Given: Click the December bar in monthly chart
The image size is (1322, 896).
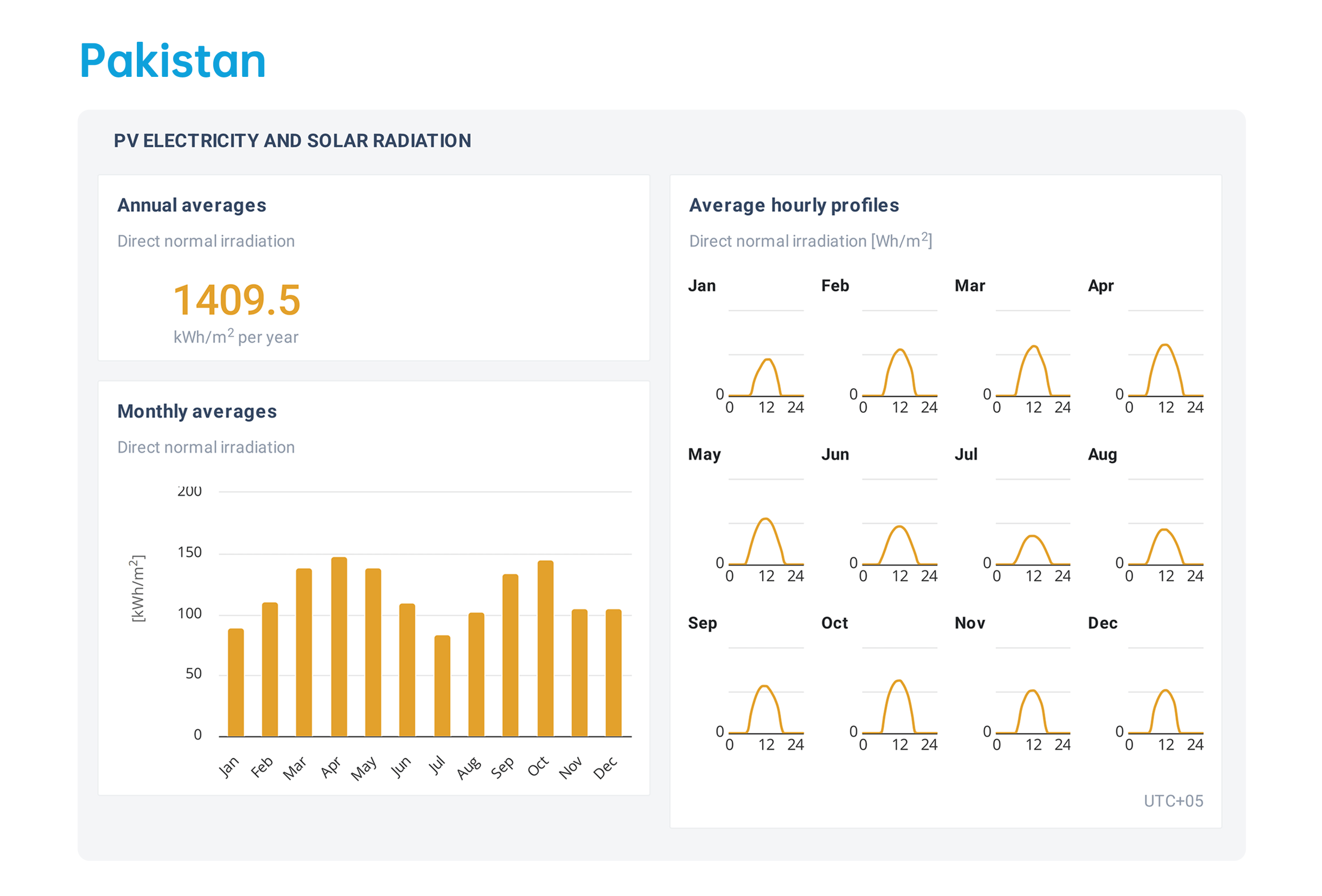Looking at the screenshot, I should point(613,672).
